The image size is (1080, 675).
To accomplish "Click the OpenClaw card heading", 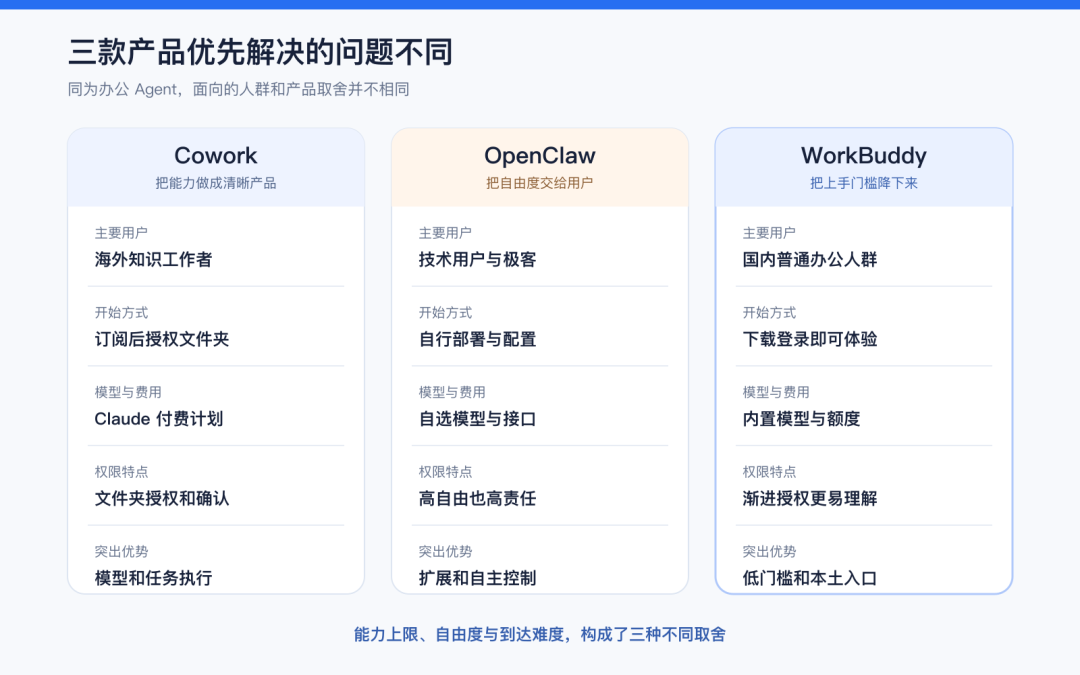I will 540,156.
